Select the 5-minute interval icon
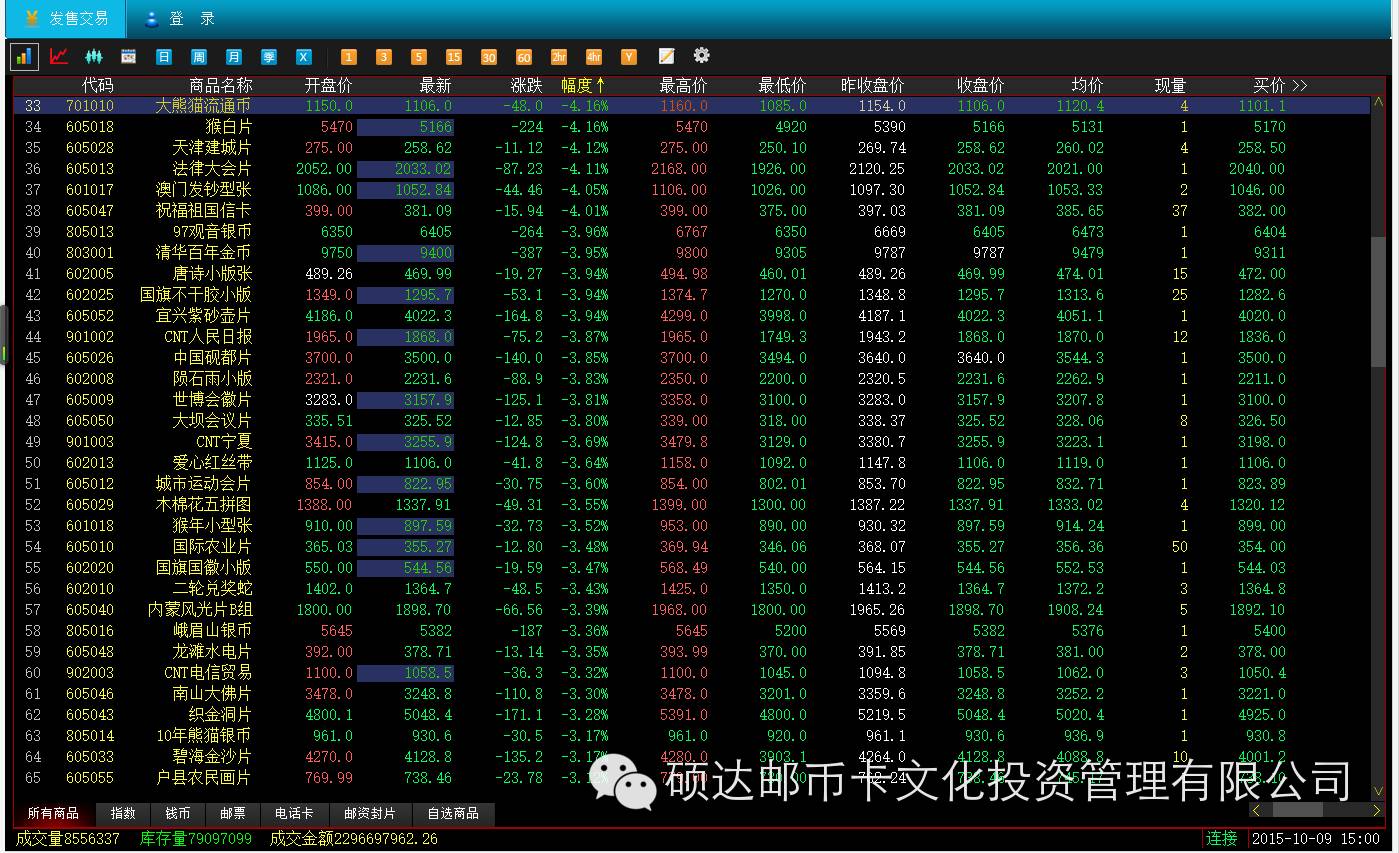The width and height of the screenshot is (1399, 853). click(419, 57)
